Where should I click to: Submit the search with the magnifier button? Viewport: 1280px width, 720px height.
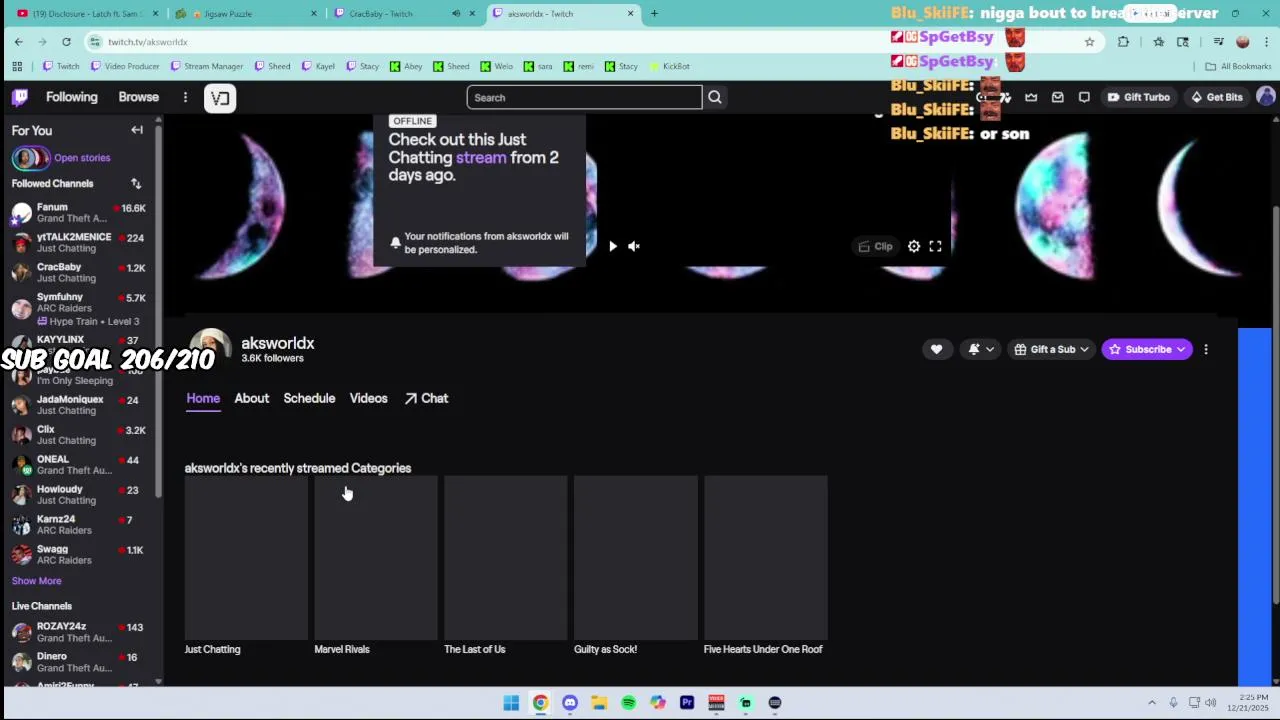(715, 97)
